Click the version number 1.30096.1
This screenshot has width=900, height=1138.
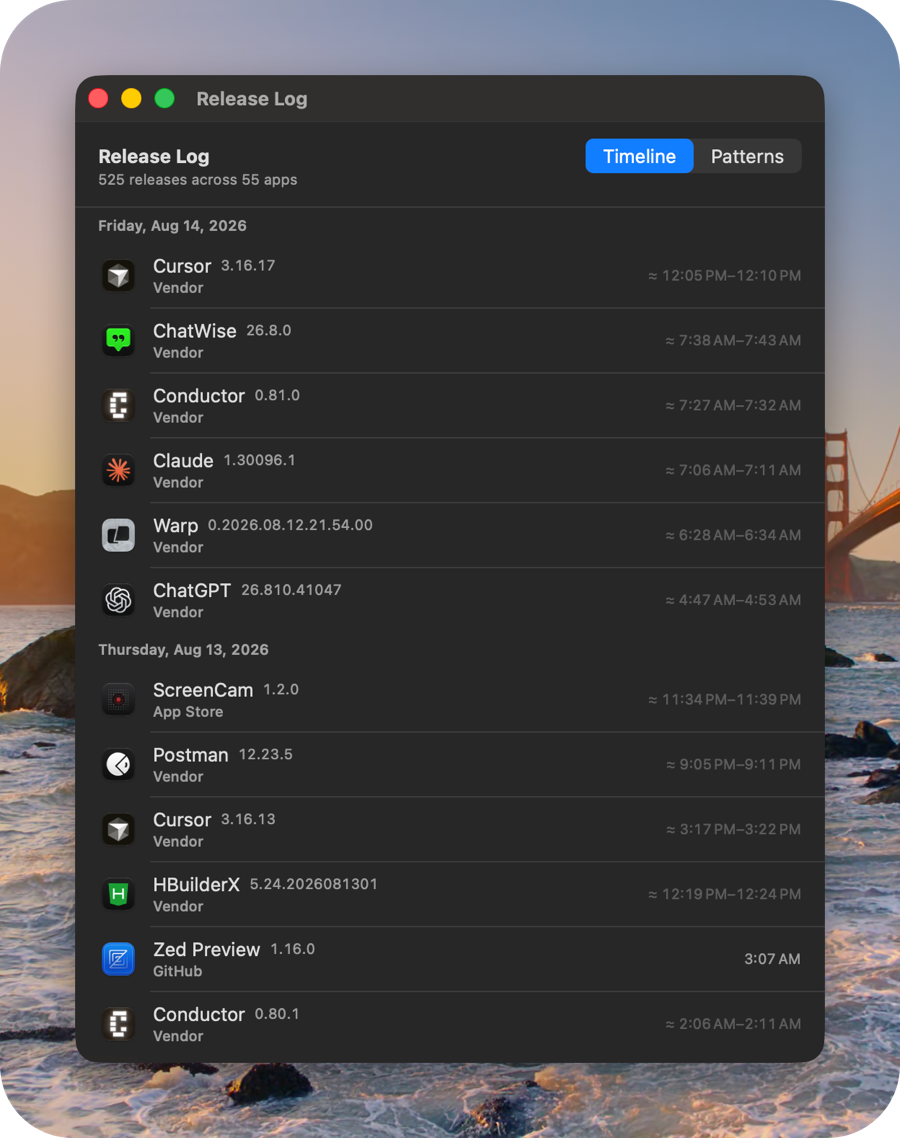pyautogui.click(x=259, y=460)
